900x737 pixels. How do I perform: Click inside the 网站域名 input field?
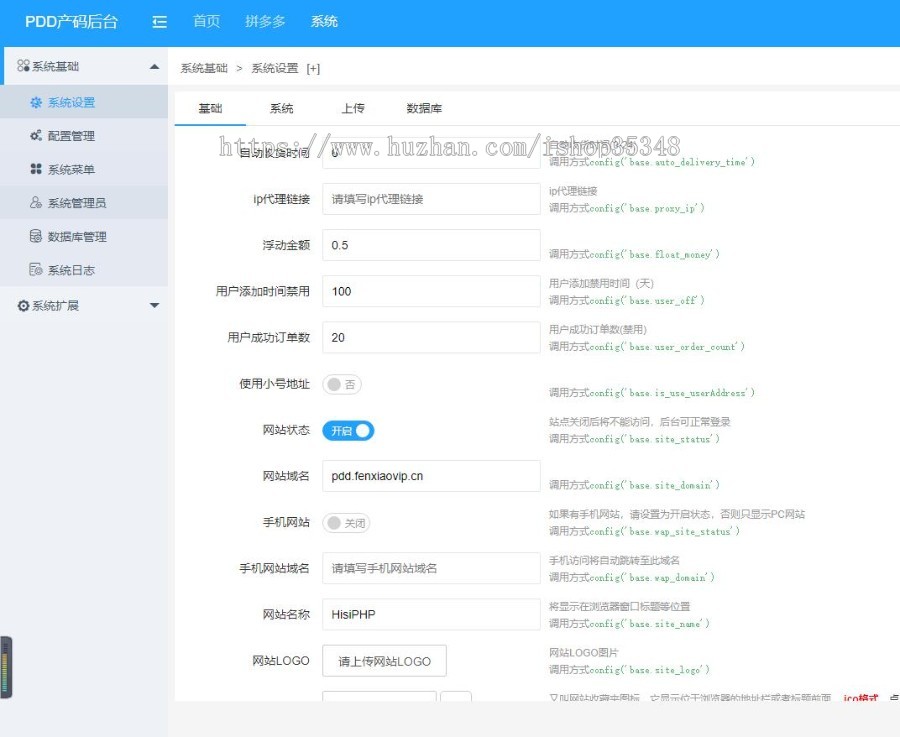tap(430, 476)
